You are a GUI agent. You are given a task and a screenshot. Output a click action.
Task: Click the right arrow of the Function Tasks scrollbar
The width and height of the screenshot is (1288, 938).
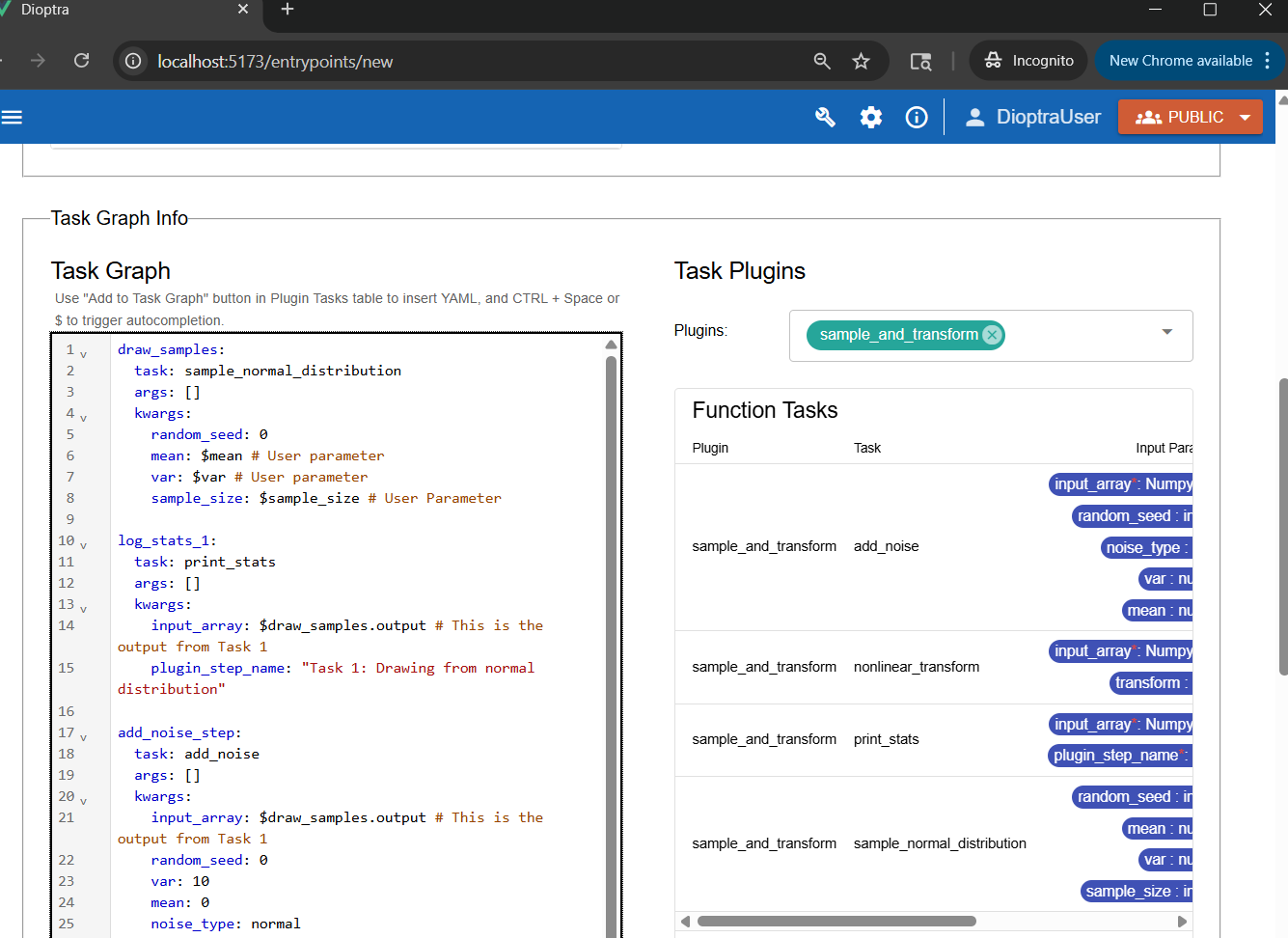(1183, 921)
